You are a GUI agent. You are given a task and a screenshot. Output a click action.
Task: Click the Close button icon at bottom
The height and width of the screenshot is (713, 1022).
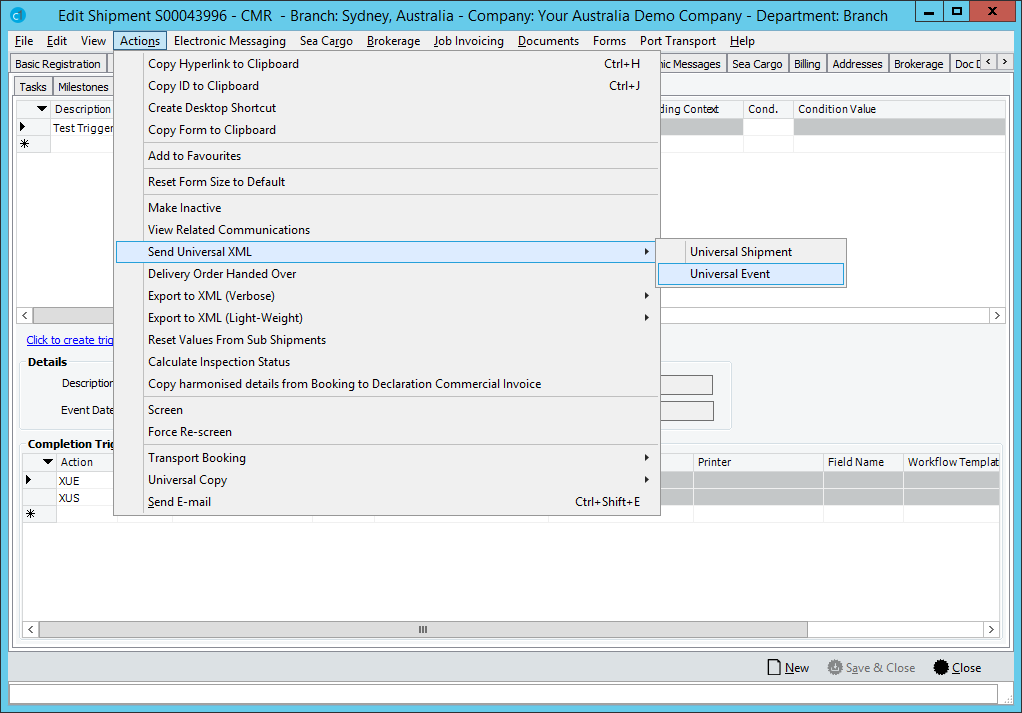click(x=940, y=667)
